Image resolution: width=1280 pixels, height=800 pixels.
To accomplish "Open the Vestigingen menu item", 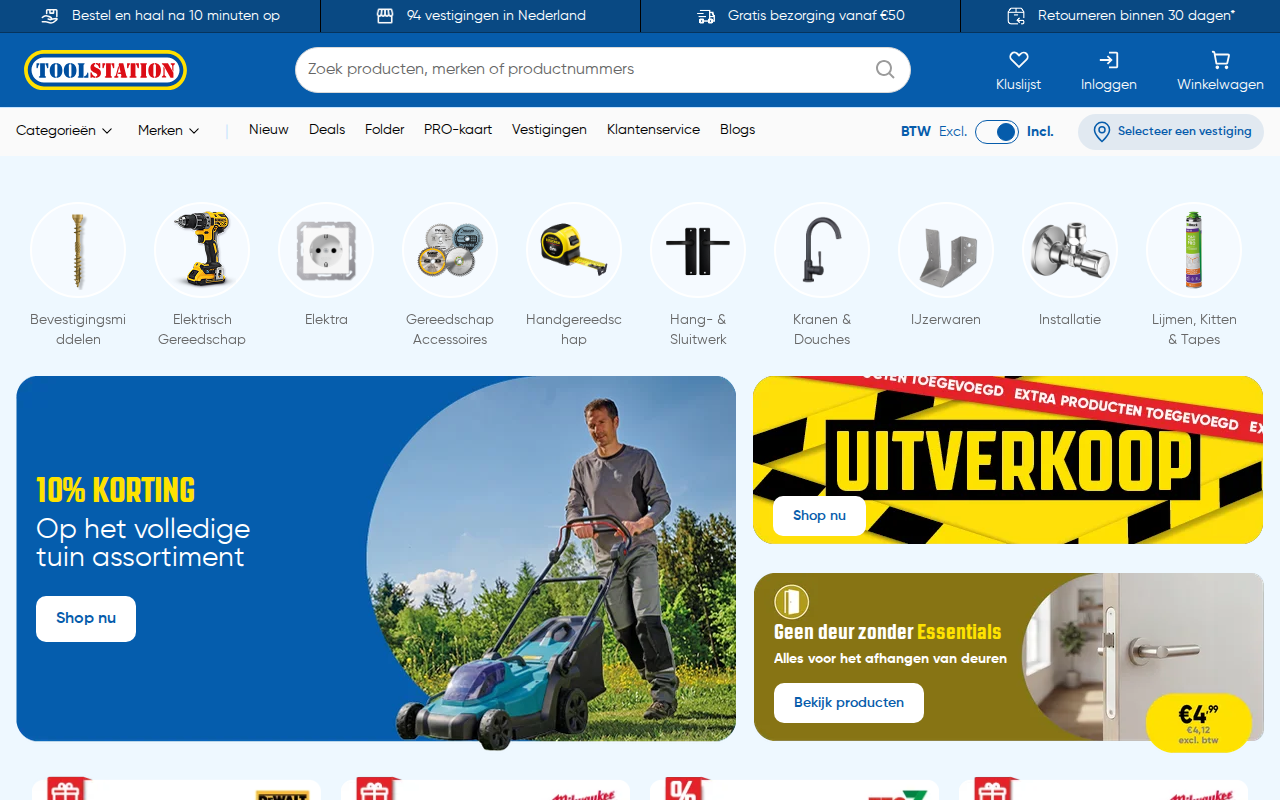I will coord(549,130).
